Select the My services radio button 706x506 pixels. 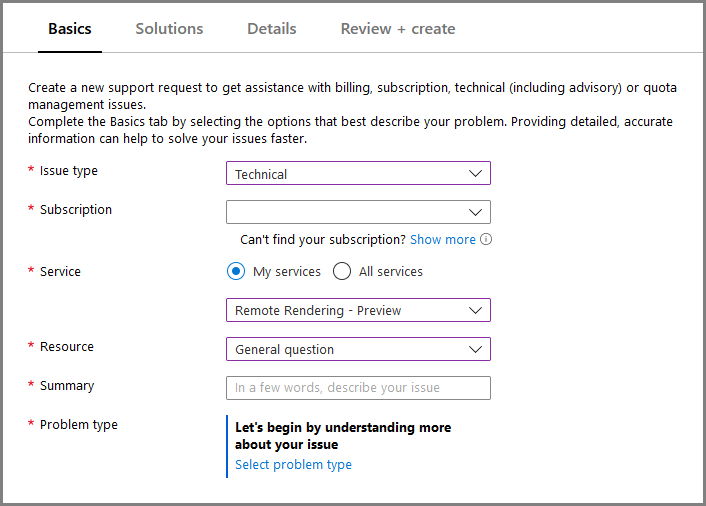click(x=236, y=271)
